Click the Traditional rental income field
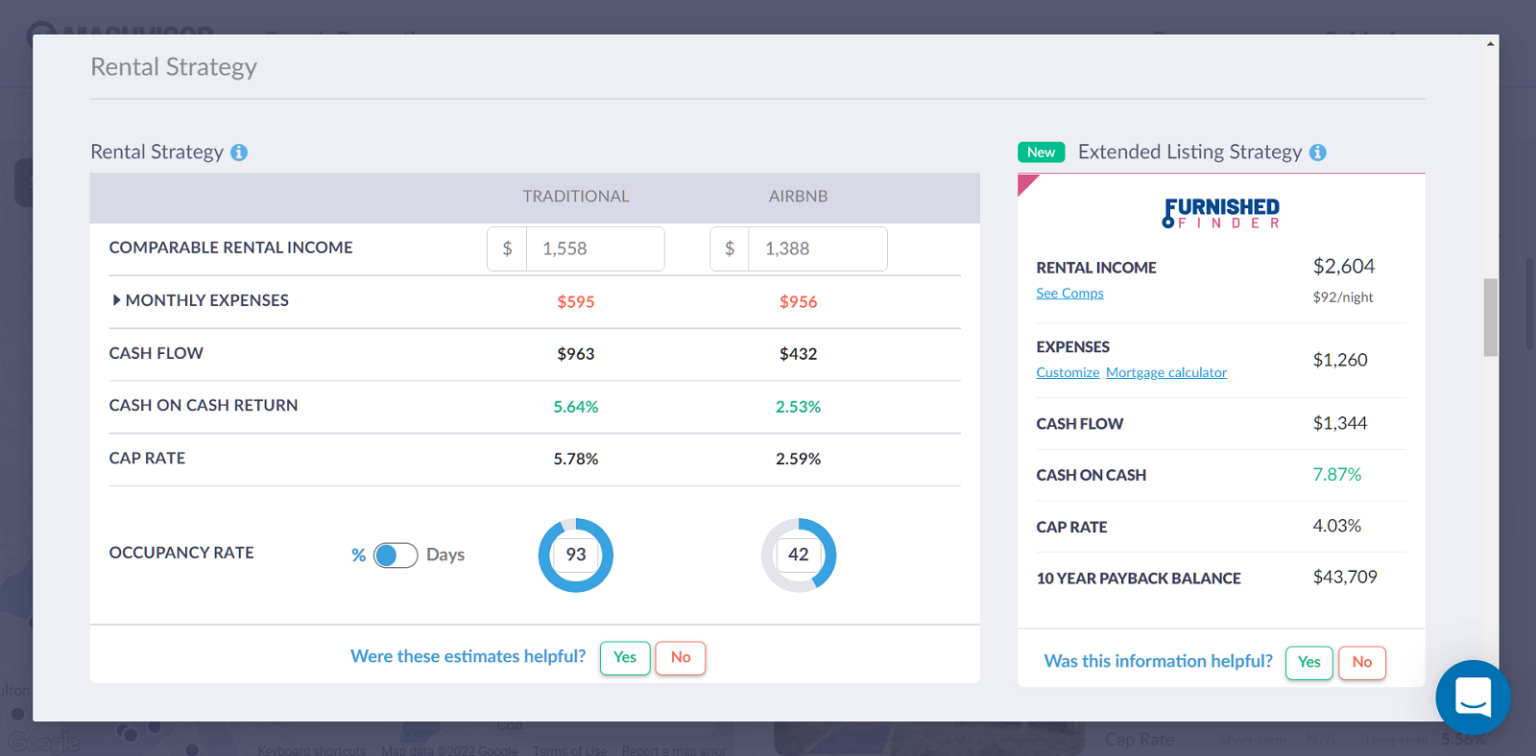The width and height of the screenshot is (1536, 756). tap(594, 249)
